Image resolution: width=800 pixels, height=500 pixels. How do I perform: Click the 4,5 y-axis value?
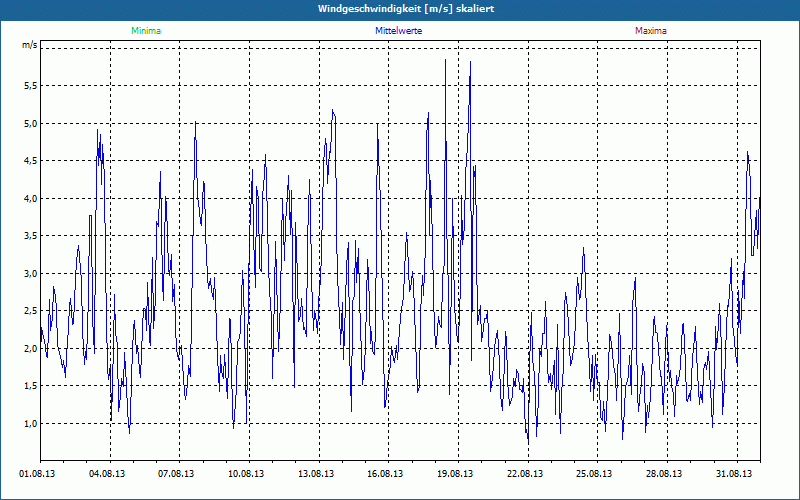pyautogui.click(x=31, y=161)
